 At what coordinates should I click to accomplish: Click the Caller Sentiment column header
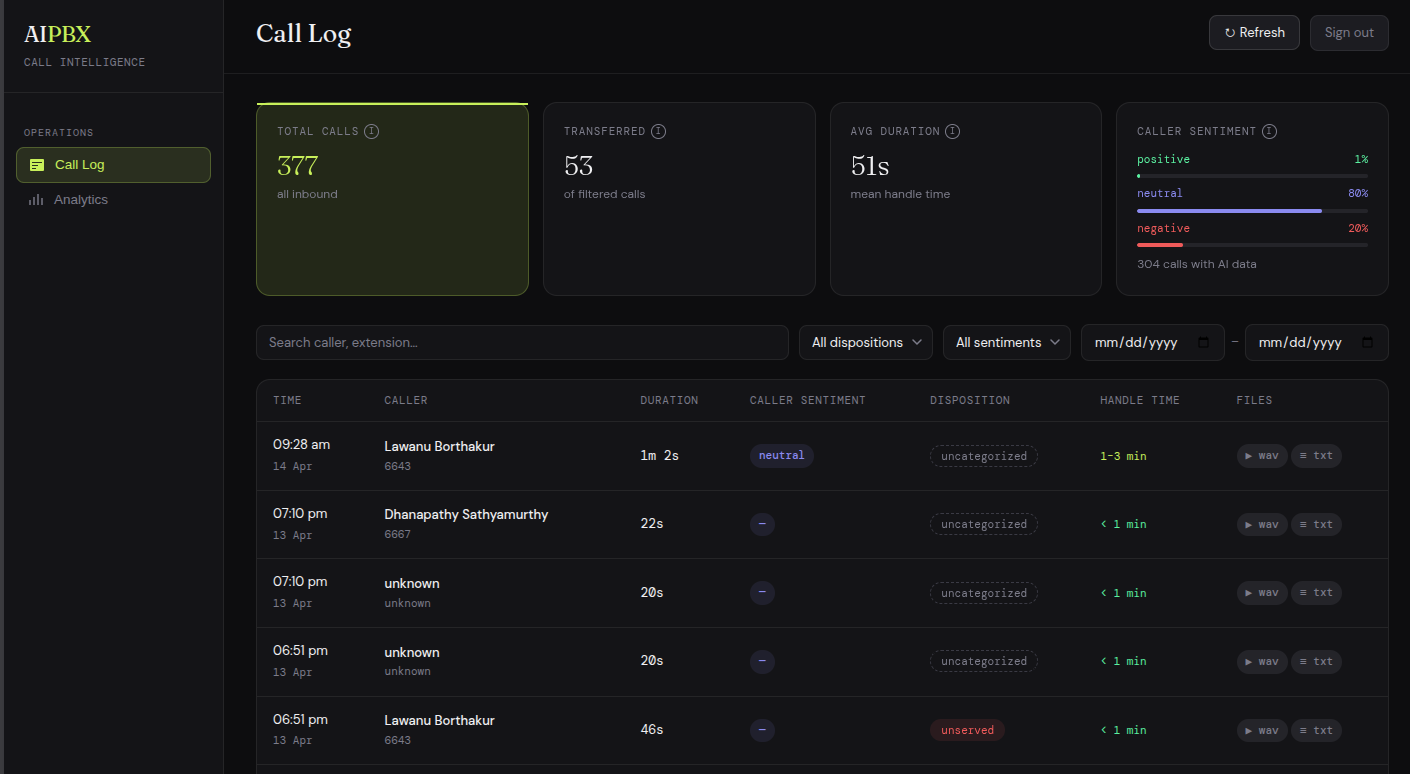click(x=808, y=400)
